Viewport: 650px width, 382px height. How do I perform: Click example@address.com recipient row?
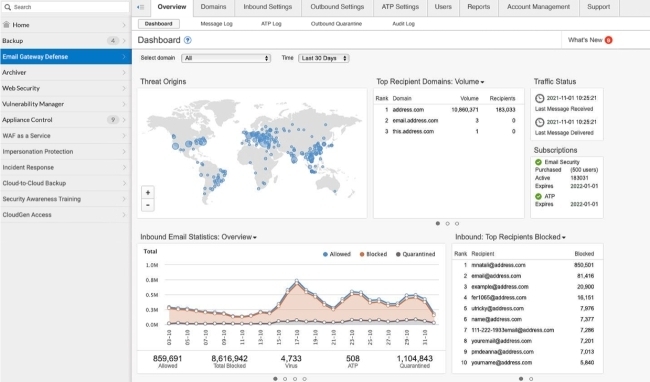pos(526,287)
